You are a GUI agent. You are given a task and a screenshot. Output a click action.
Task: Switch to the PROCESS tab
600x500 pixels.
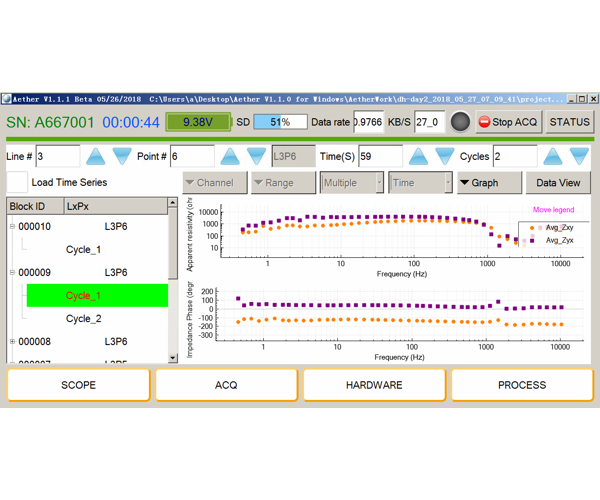click(x=522, y=385)
